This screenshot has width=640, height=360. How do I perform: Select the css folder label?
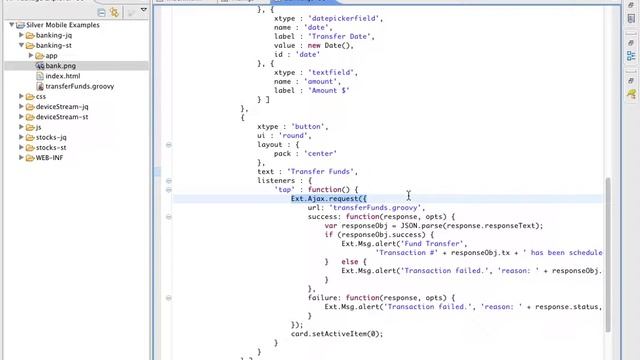pyautogui.click(x=41, y=96)
